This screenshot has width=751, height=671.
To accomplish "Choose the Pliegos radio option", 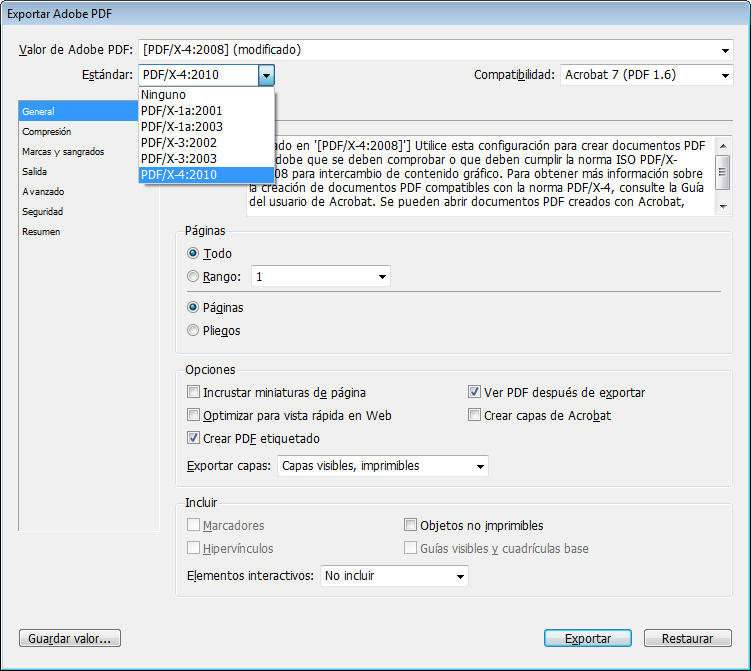I will click(193, 330).
